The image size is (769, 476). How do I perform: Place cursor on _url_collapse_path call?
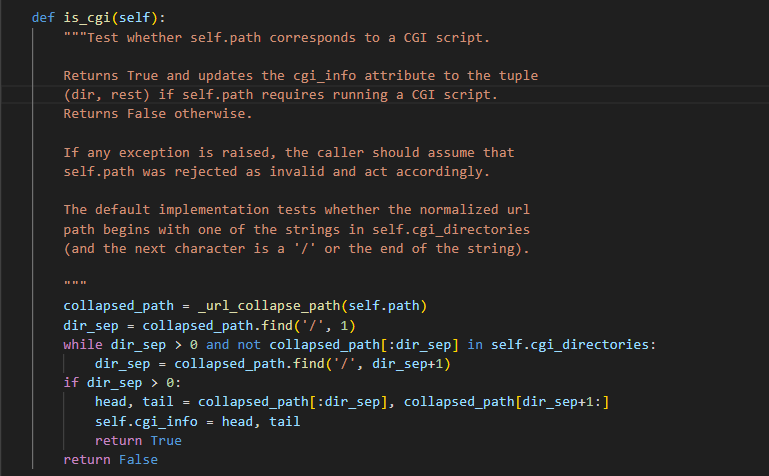269,306
